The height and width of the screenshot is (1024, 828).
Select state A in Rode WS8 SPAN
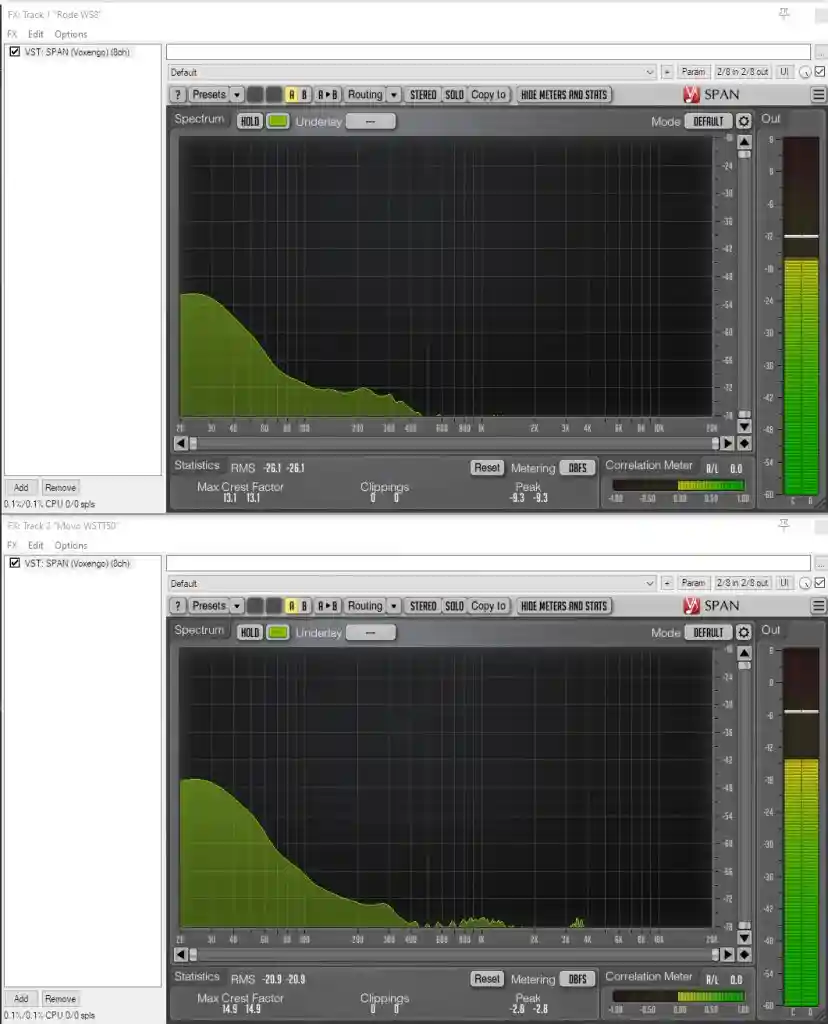click(291, 95)
